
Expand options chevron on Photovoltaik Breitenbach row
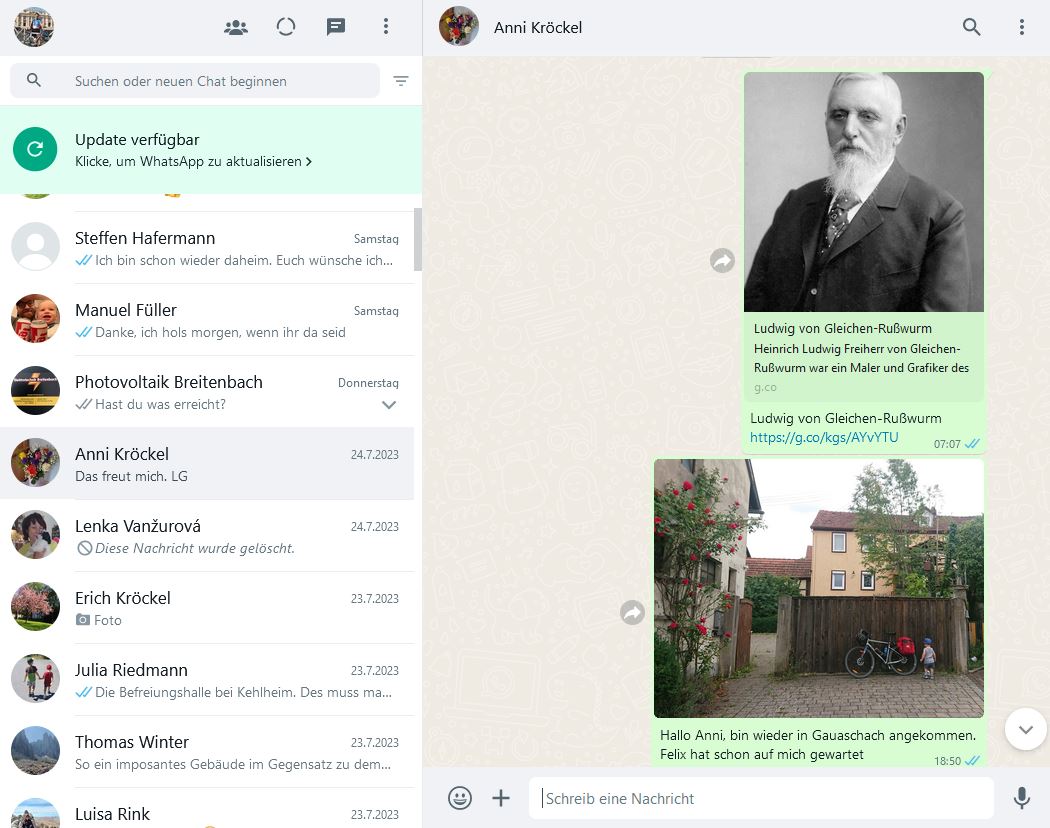click(389, 405)
